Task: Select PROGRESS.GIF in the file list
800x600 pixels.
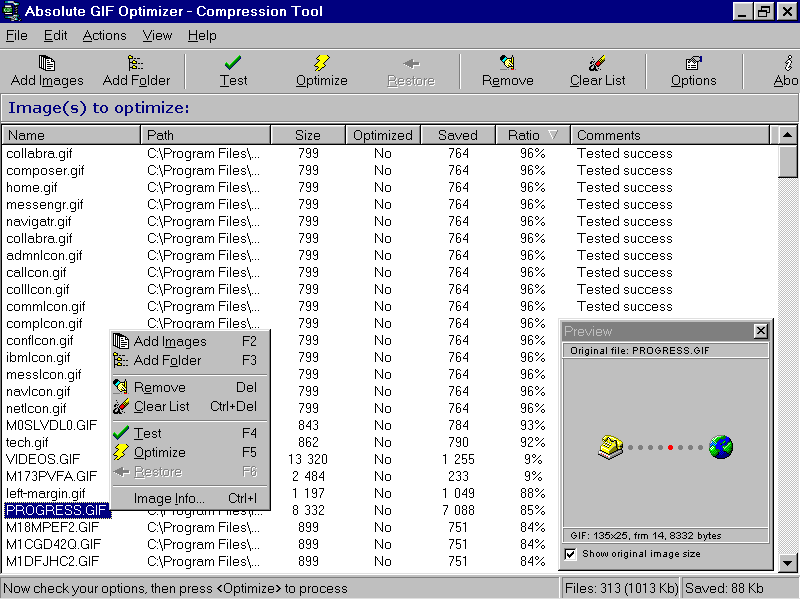Action: click(x=57, y=510)
